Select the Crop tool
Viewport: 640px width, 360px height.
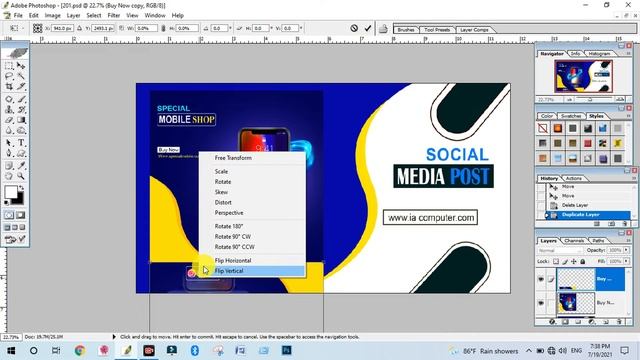click(9, 87)
